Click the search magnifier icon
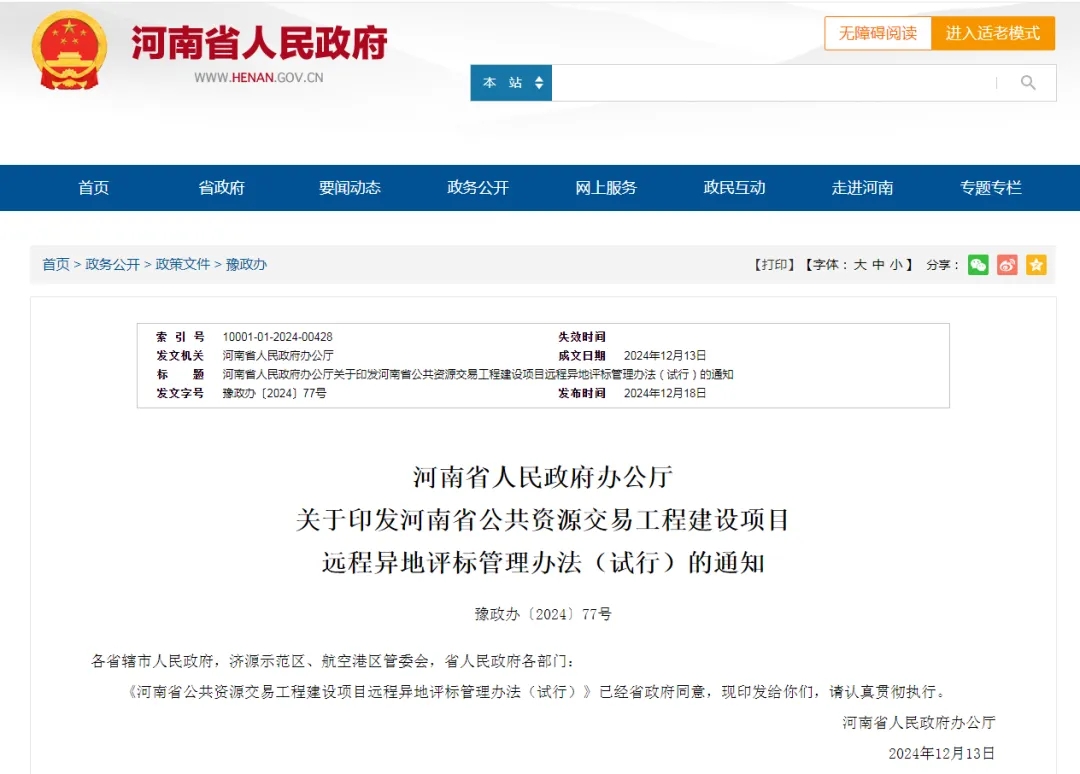Image resolution: width=1080 pixels, height=774 pixels. coord(1027,83)
